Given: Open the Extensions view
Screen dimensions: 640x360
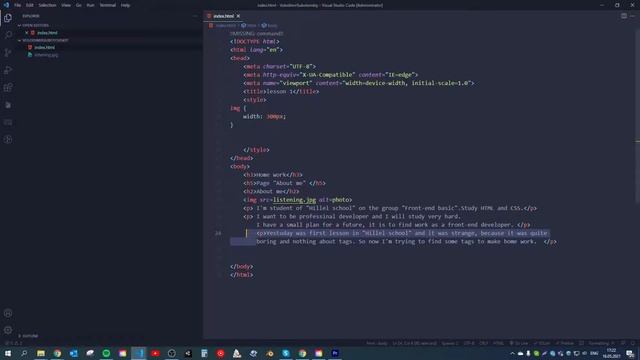Looking at the screenshot, I should coord(8,87).
